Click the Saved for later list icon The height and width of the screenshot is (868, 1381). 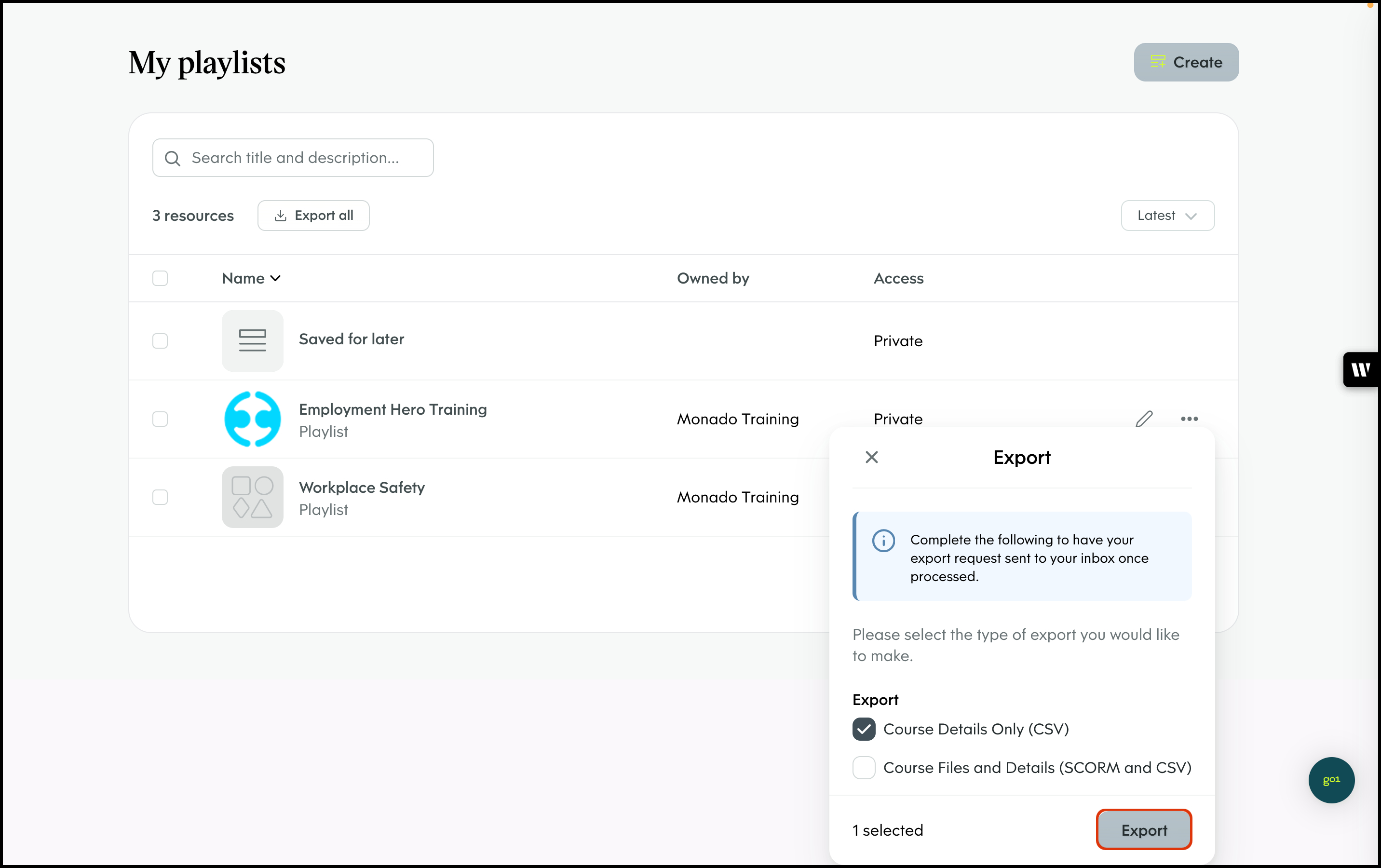(252, 341)
